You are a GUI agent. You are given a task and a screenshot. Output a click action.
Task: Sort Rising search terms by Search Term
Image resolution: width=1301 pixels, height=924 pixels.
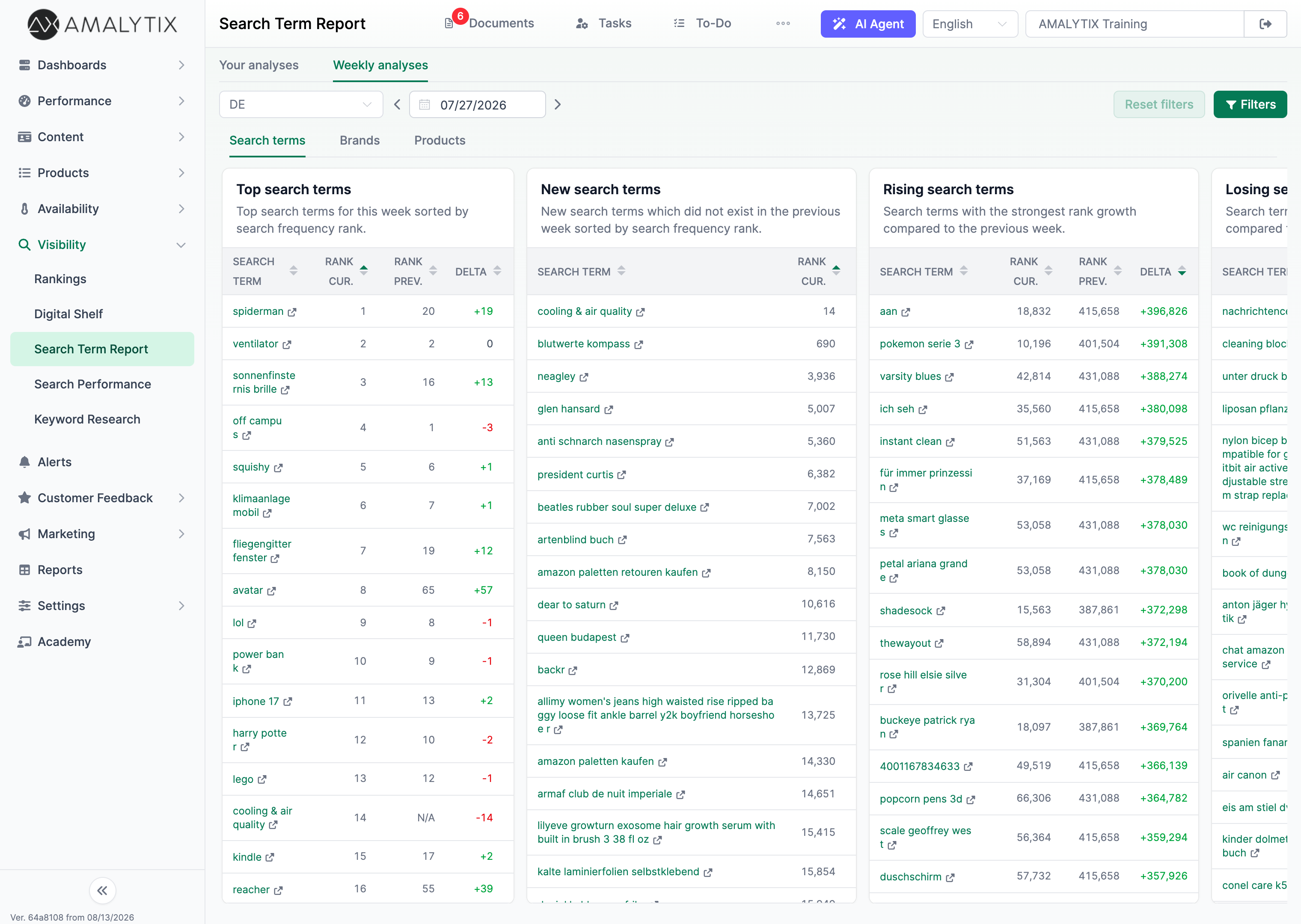click(x=963, y=271)
